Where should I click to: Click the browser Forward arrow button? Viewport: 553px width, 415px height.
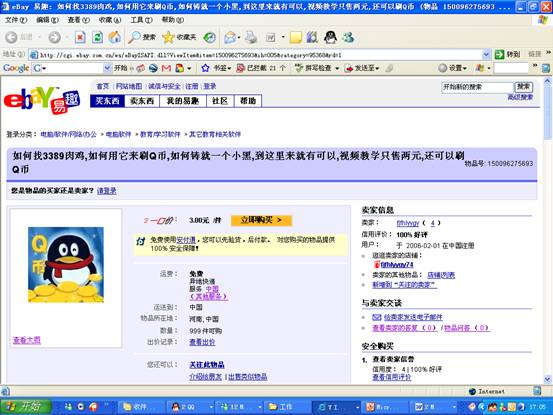coord(54,37)
